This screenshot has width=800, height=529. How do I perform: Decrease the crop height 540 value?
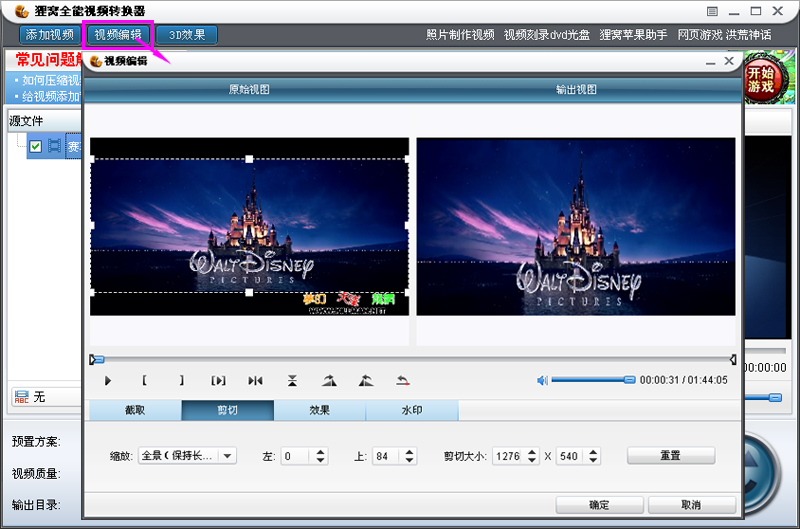(x=593, y=460)
